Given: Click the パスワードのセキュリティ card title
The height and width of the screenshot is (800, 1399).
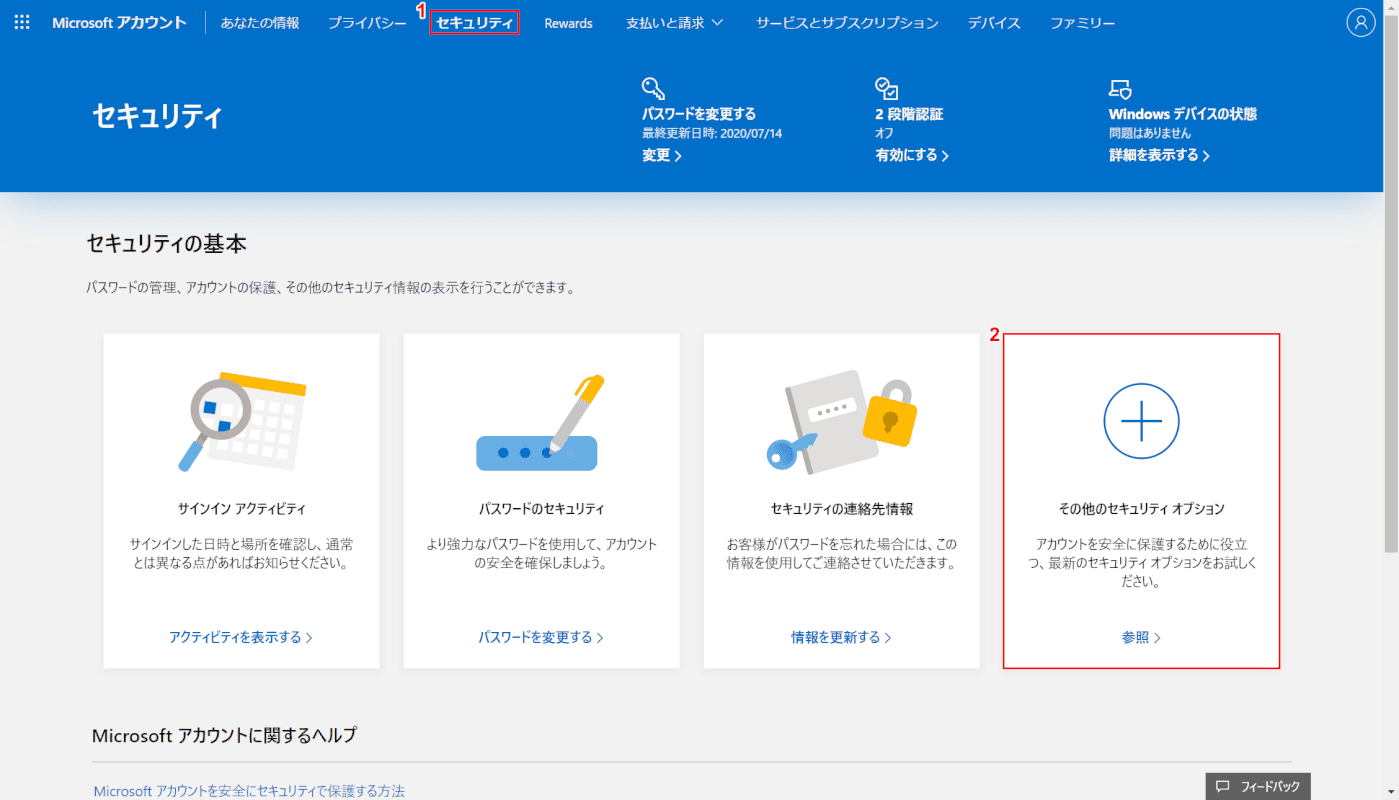Looking at the screenshot, I should [x=541, y=509].
